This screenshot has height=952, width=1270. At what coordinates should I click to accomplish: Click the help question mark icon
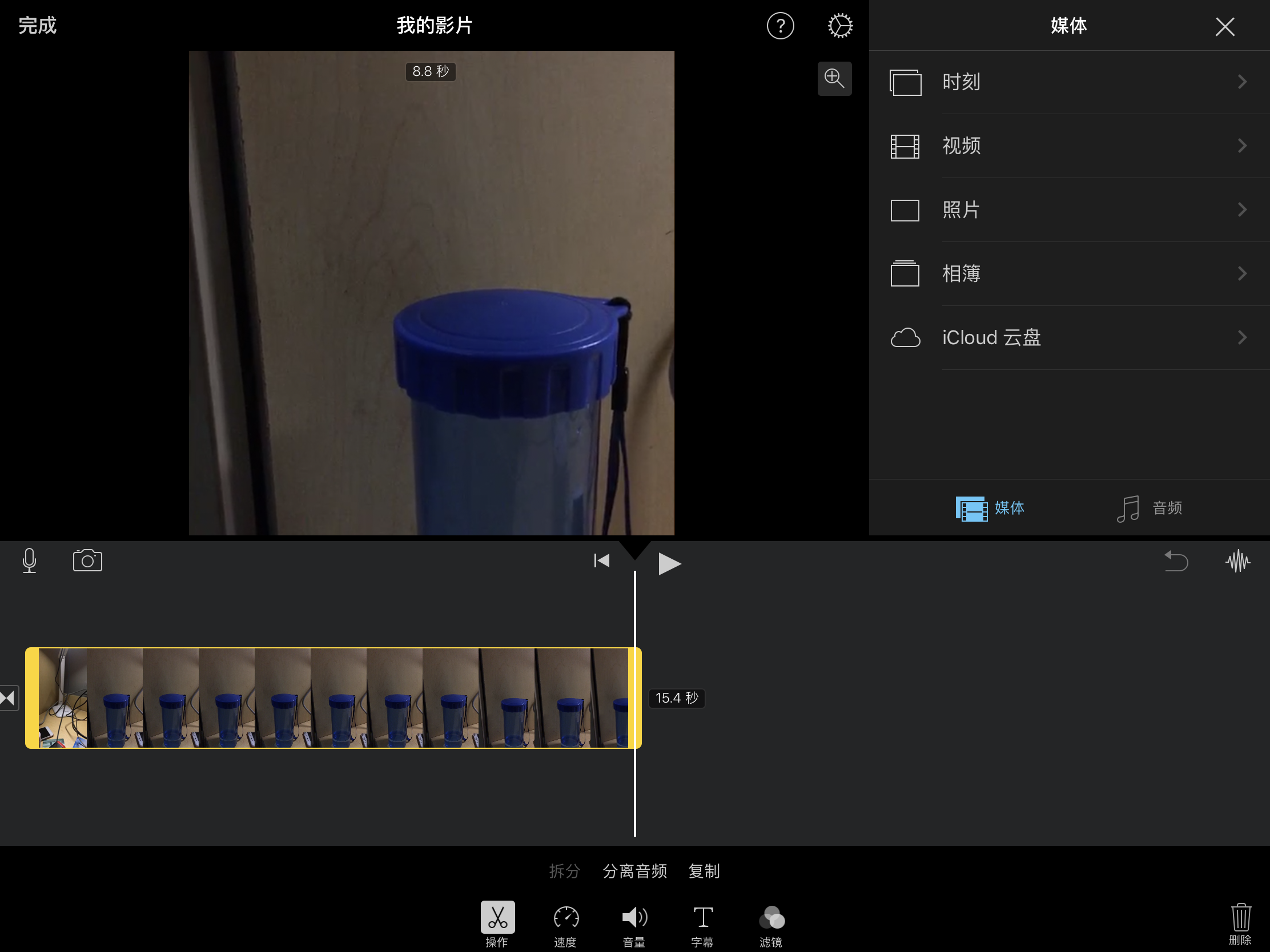[779, 26]
